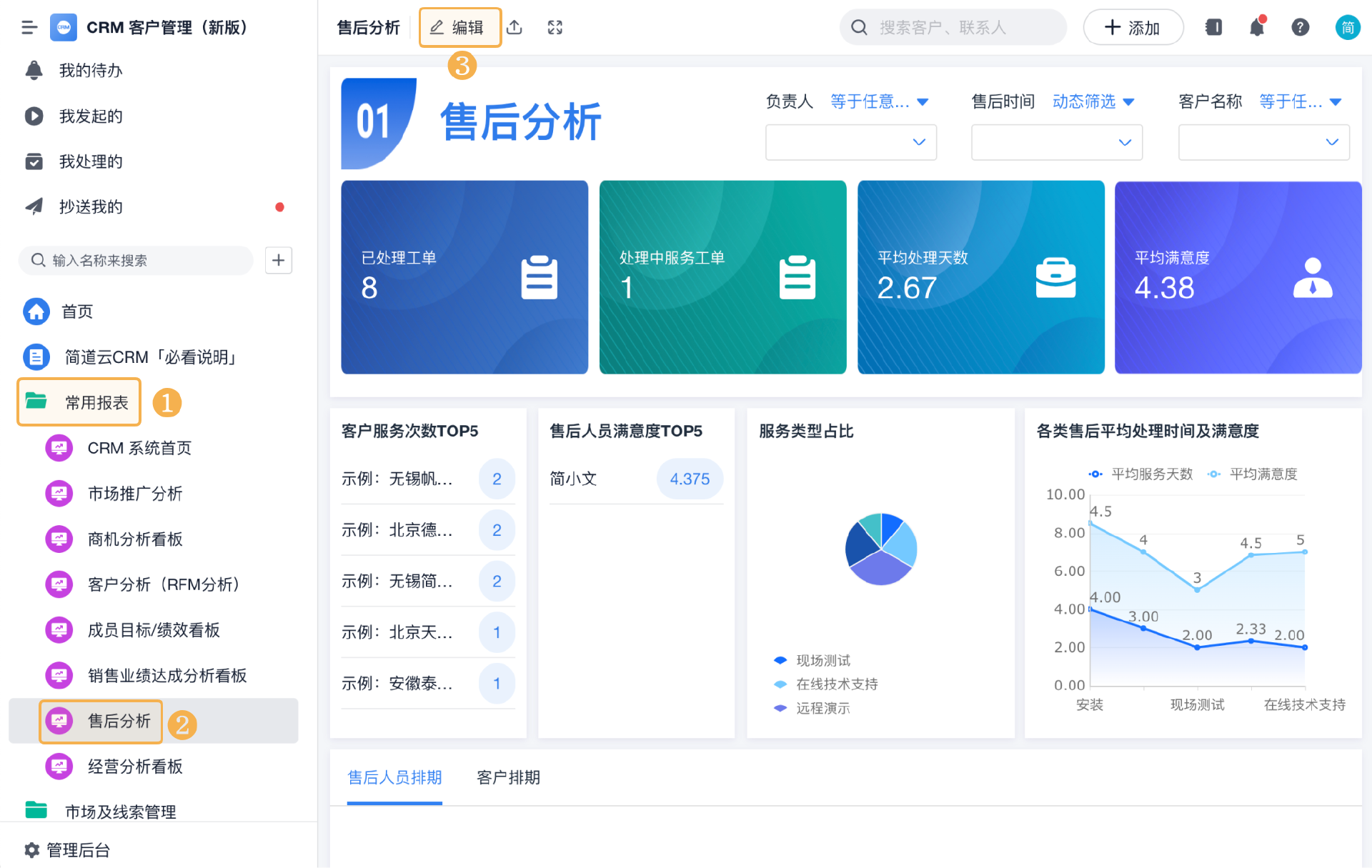The image size is (1372, 868).
Task: Click the plus icon beside sidebar search
Action: 279,261
